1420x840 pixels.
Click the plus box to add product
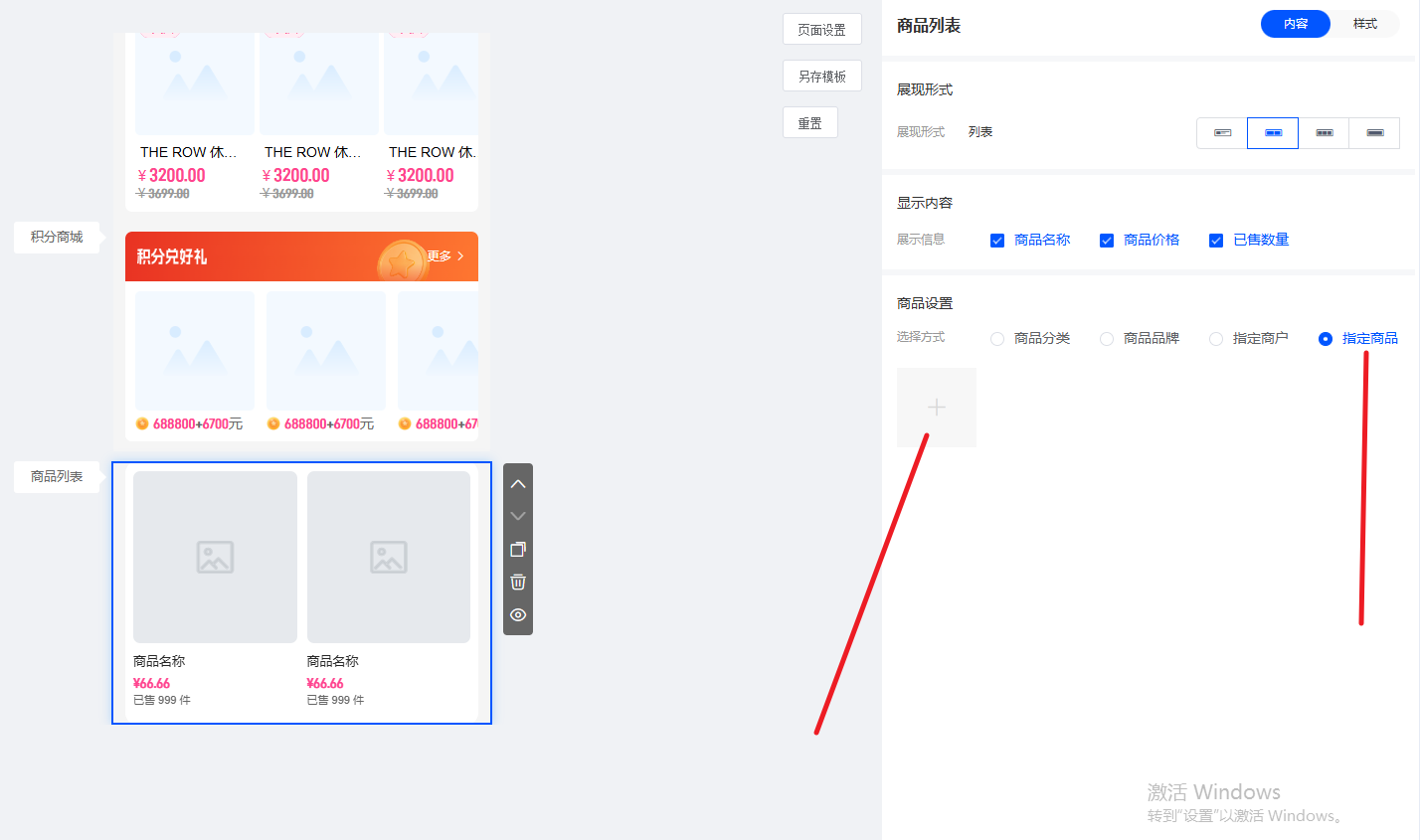(x=936, y=408)
